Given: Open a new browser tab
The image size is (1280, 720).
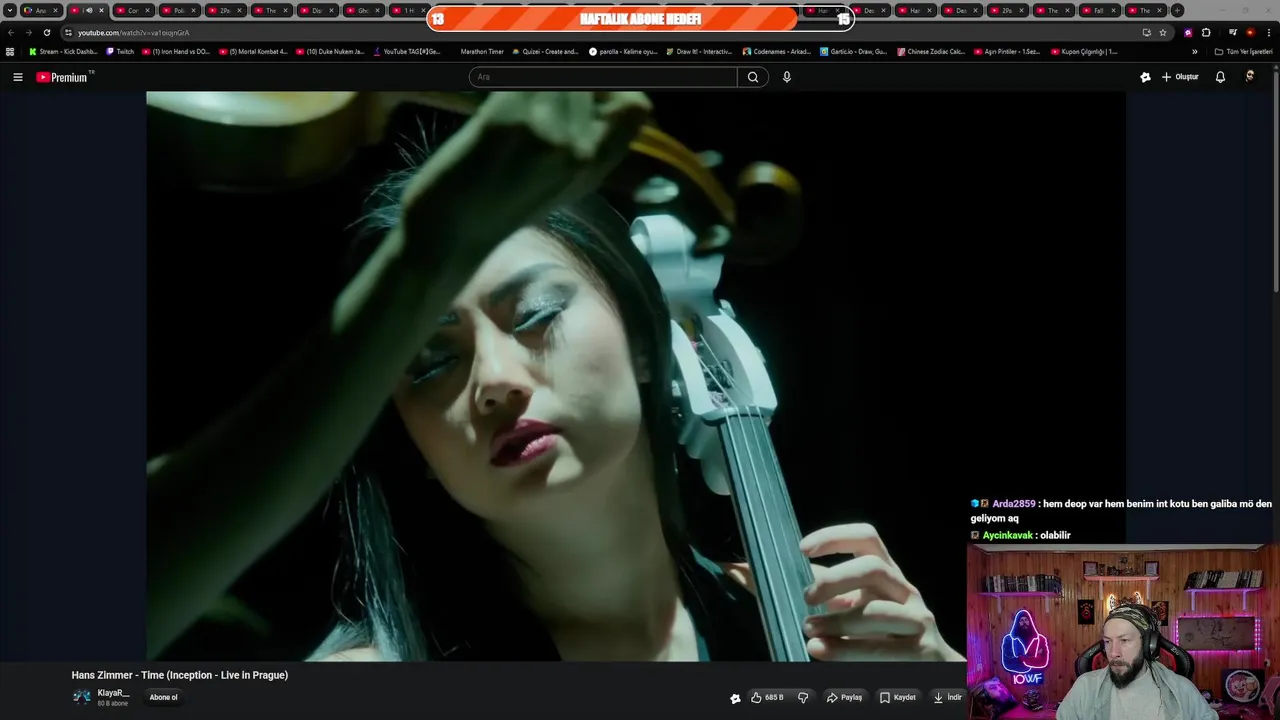Looking at the screenshot, I should pyautogui.click(x=1177, y=10).
